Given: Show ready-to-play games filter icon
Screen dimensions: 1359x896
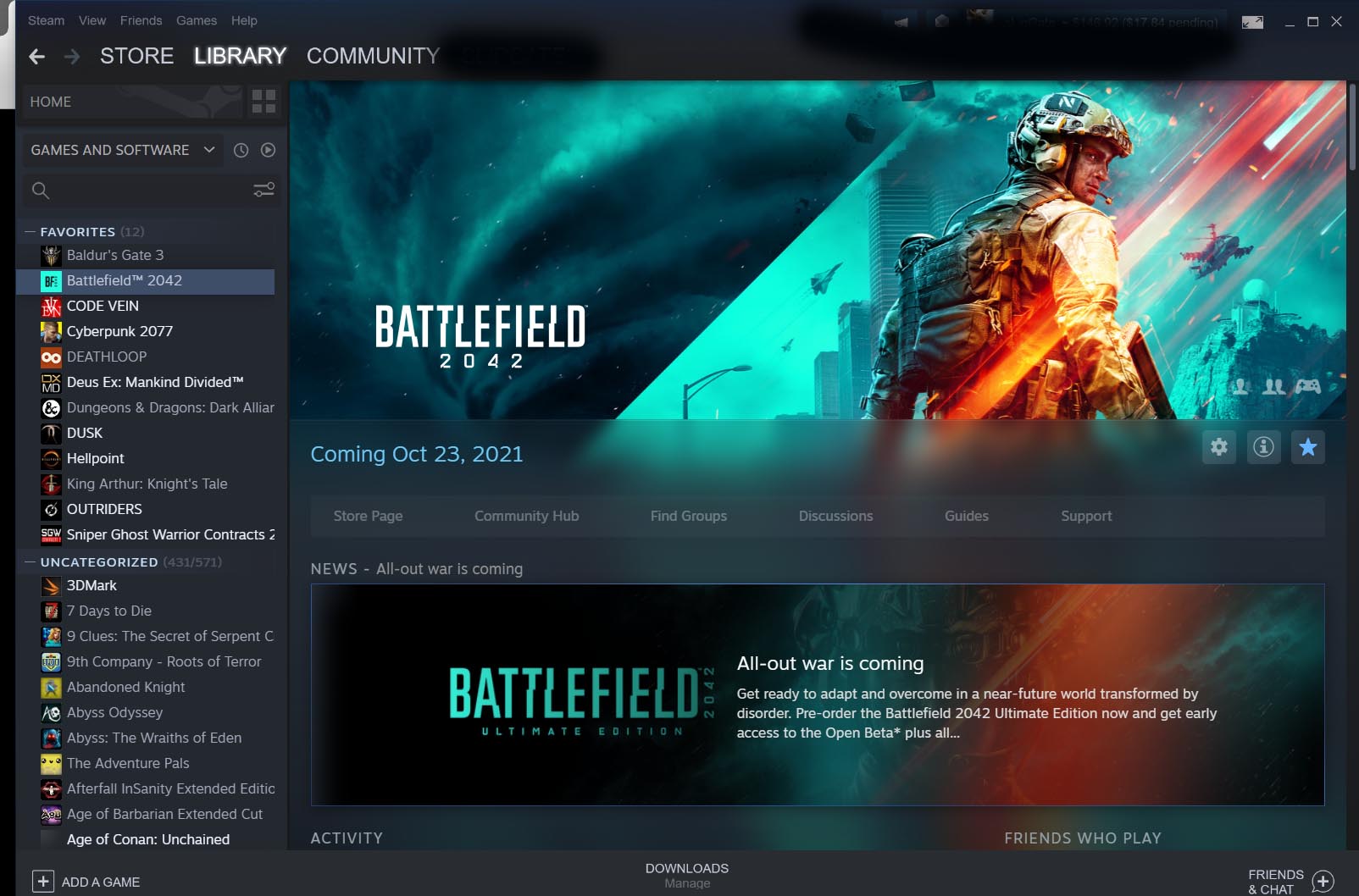Looking at the screenshot, I should pyautogui.click(x=268, y=150).
